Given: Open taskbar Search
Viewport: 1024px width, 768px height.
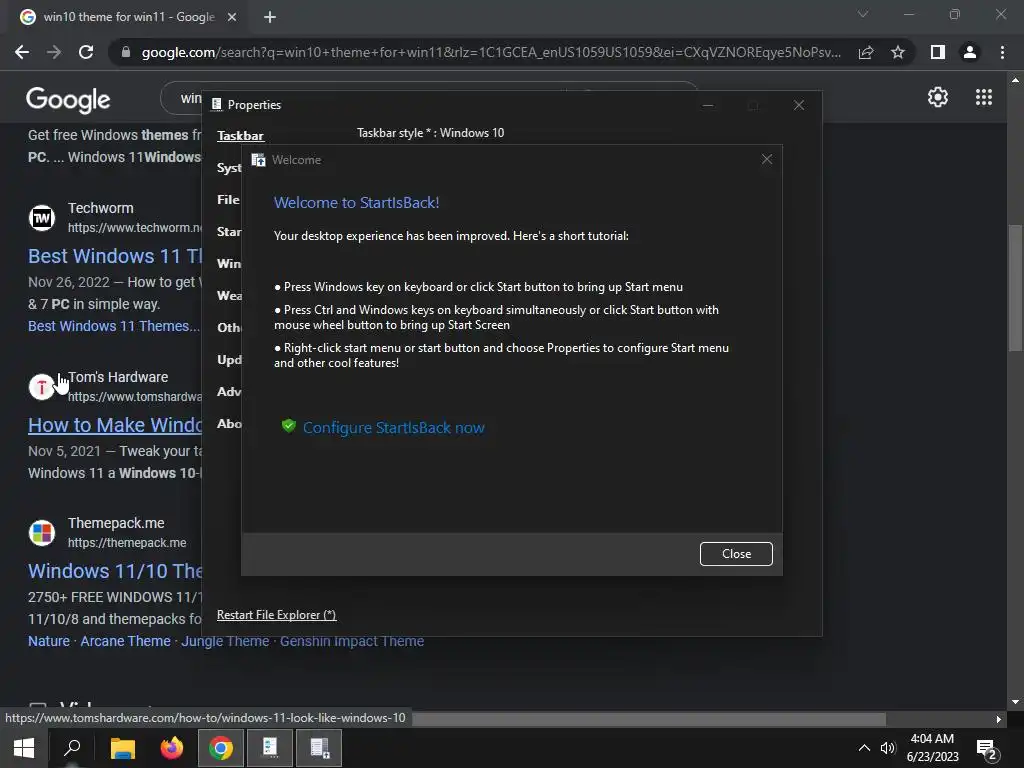Looking at the screenshot, I should point(72,748).
